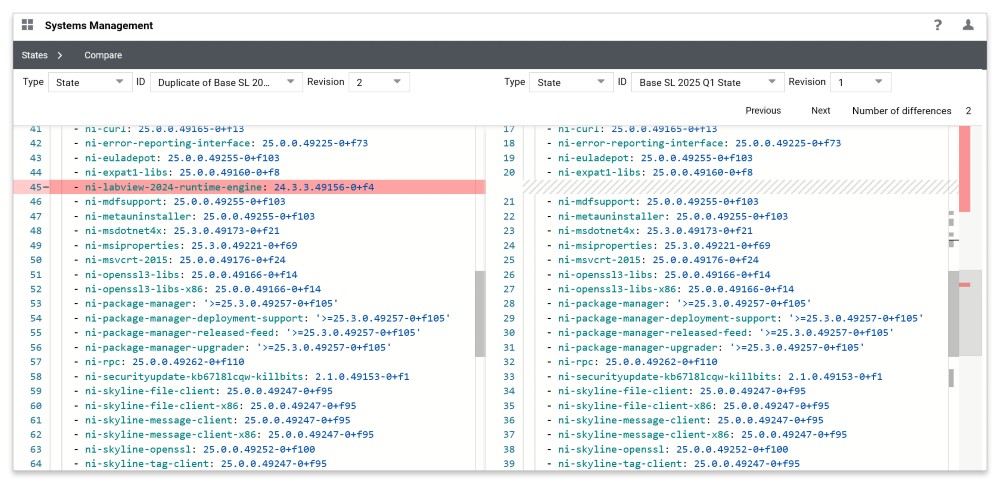Click right line 35 ni-skyline-file-client-x86

click(694, 406)
